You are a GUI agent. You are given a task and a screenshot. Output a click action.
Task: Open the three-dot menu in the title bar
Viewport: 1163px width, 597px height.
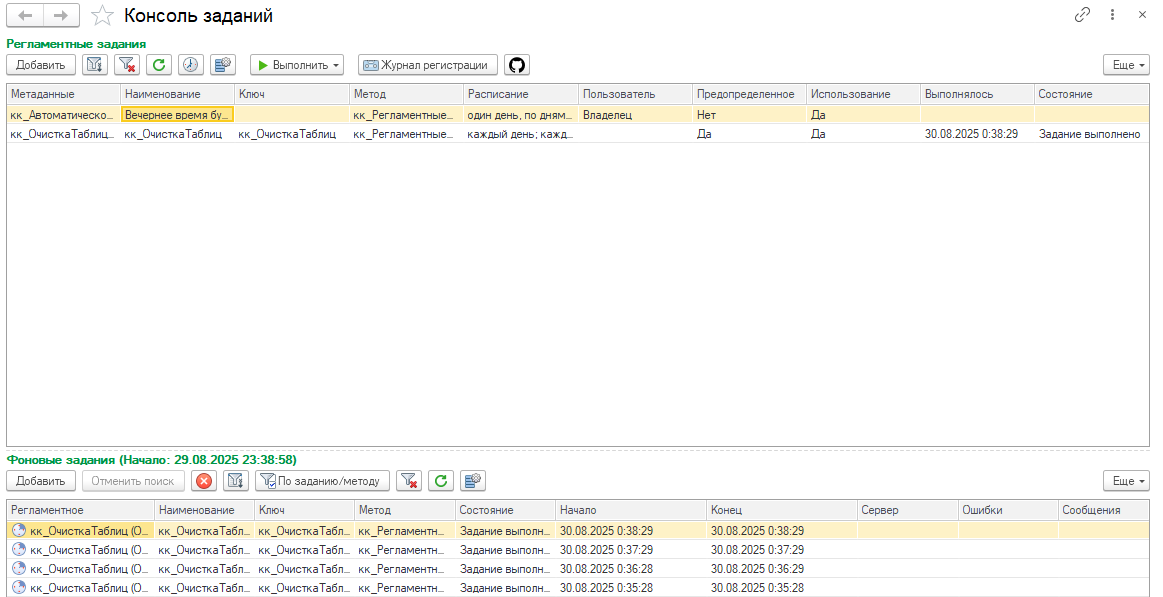click(1112, 15)
